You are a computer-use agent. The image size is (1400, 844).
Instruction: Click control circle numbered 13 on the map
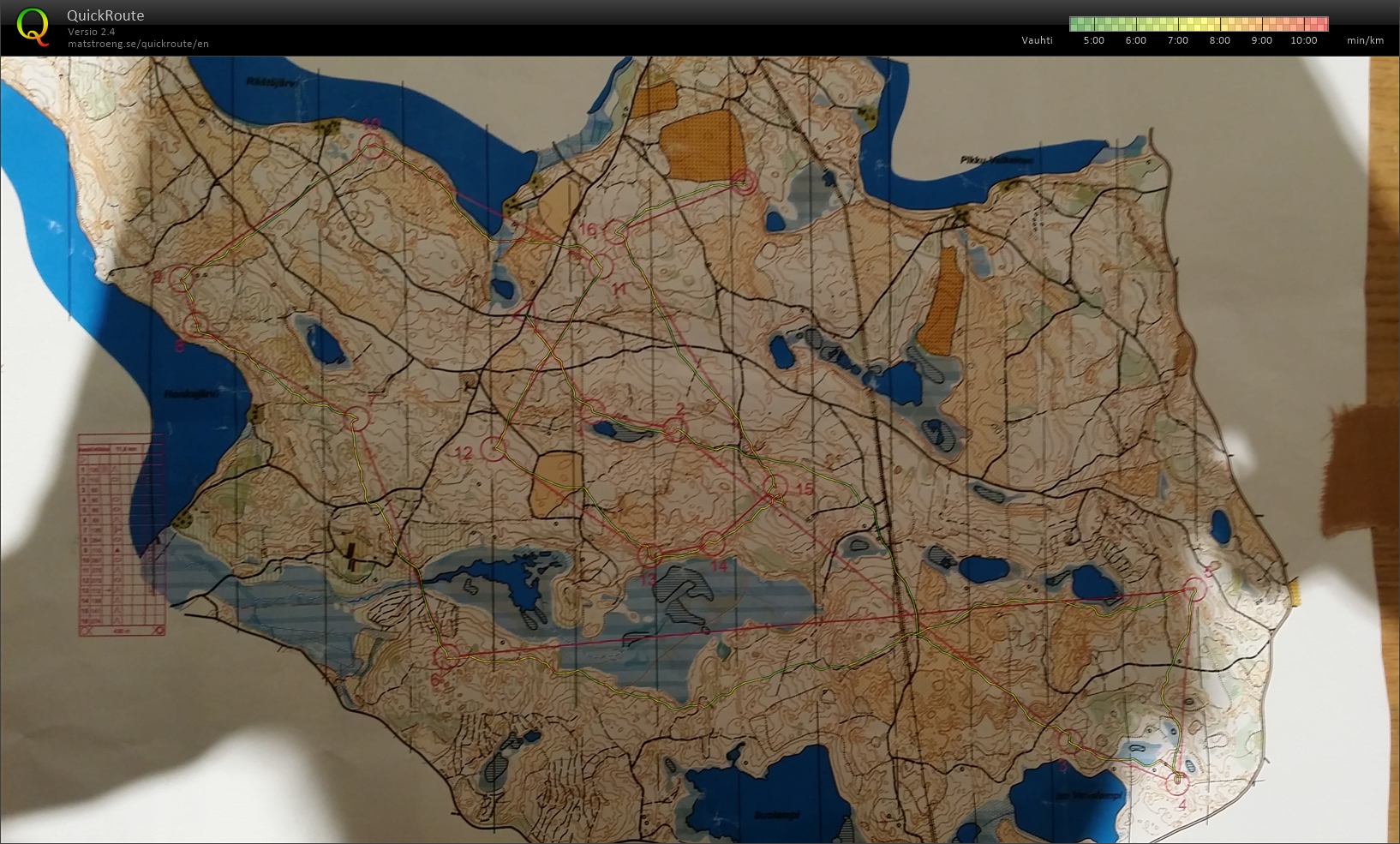pyautogui.click(x=649, y=554)
